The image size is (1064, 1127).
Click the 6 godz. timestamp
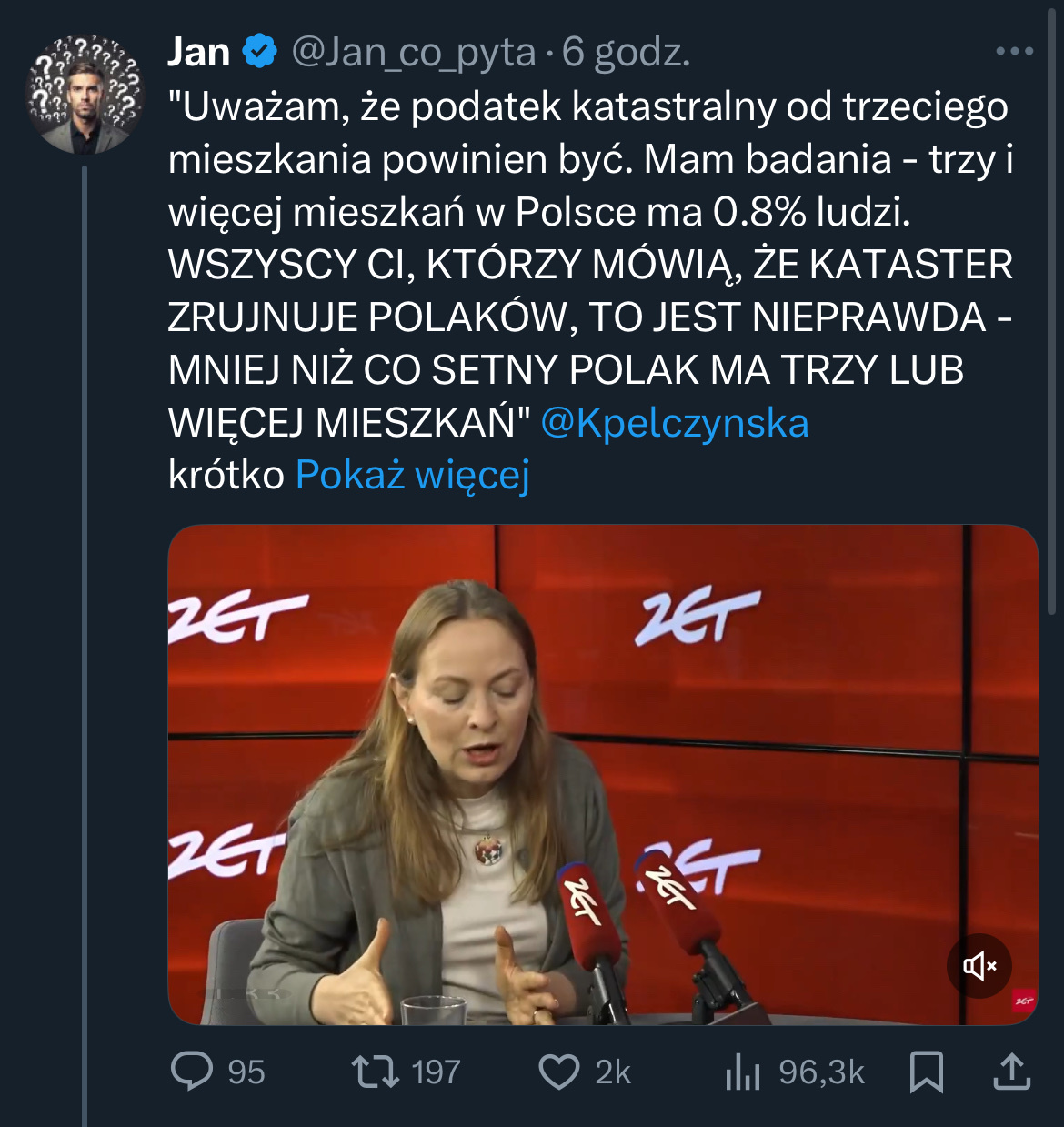626,52
